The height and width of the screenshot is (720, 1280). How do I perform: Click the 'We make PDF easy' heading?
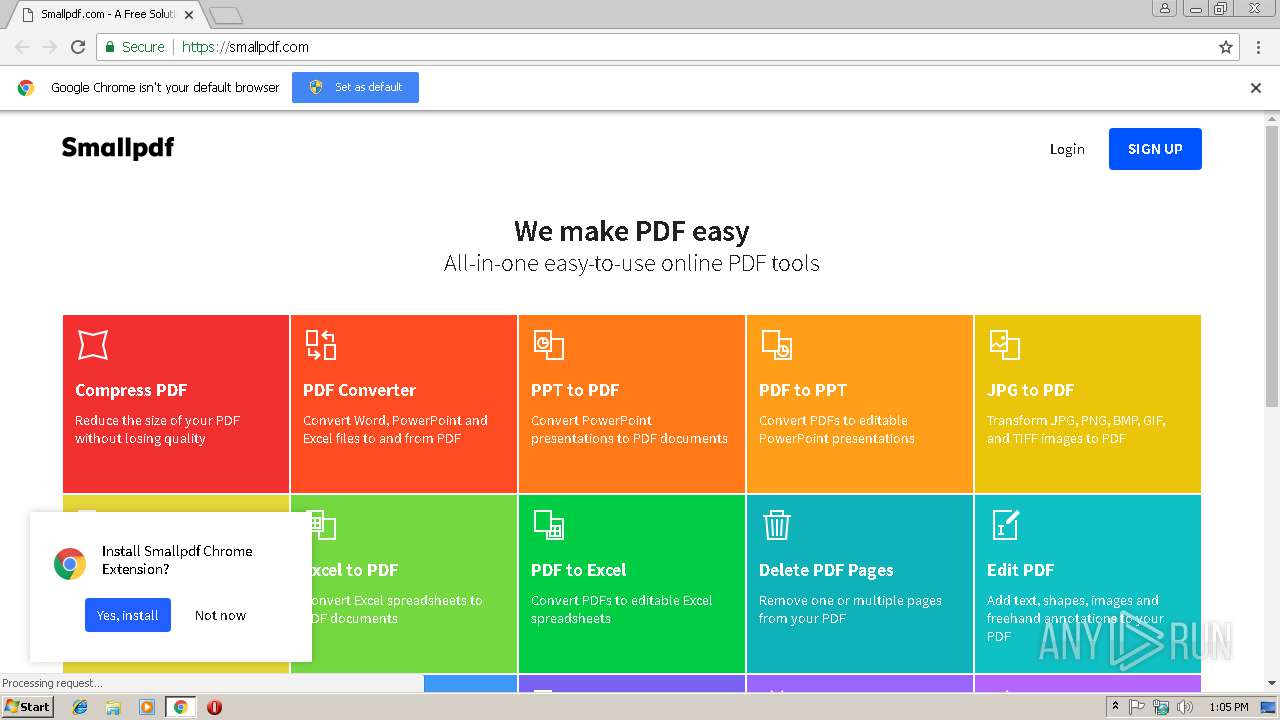pyautogui.click(x=631, y=231)
